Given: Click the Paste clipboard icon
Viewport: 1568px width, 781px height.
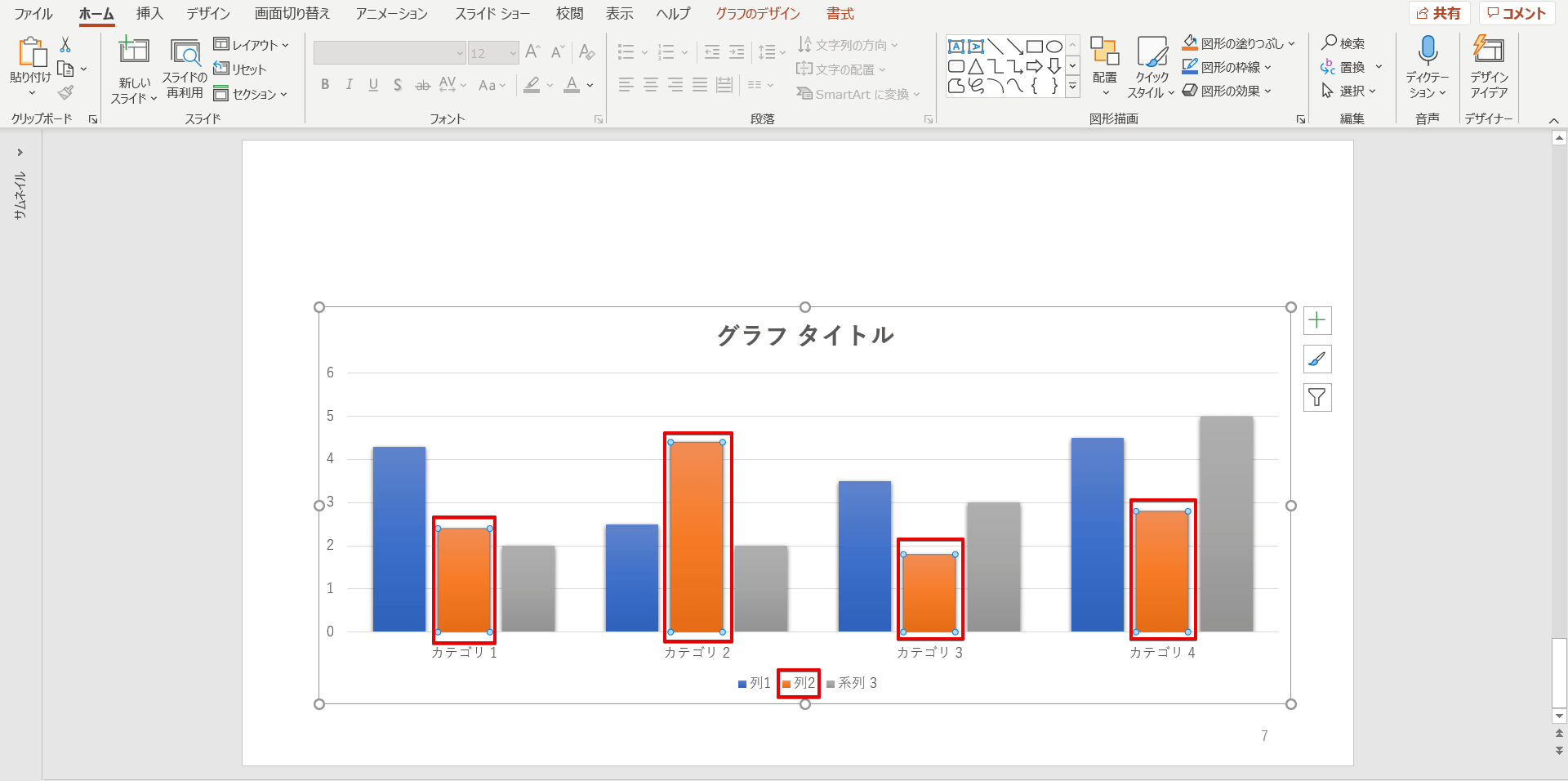Looking at the screenshot, I should [31, 51].
